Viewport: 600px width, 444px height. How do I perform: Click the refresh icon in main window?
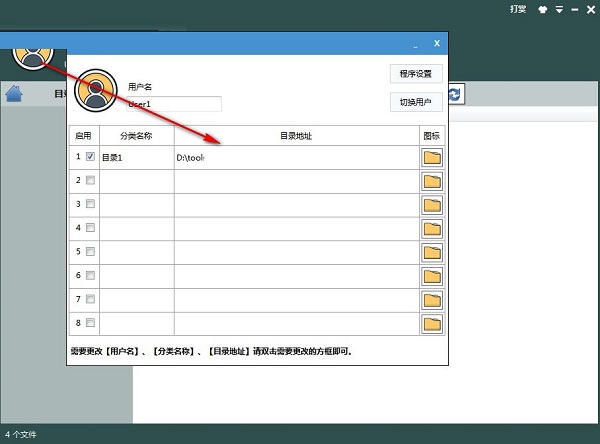pyautogui.click(x=455, y=94)
